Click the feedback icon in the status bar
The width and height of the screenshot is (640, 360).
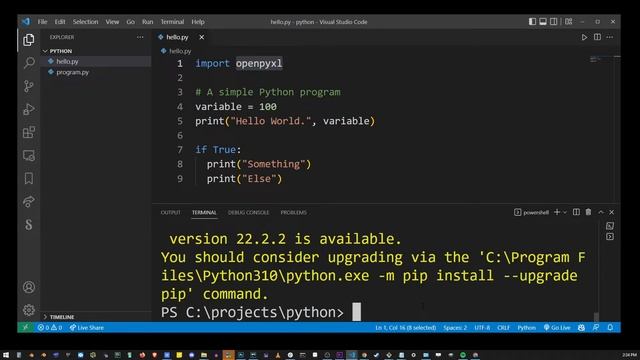click(596, 327)
